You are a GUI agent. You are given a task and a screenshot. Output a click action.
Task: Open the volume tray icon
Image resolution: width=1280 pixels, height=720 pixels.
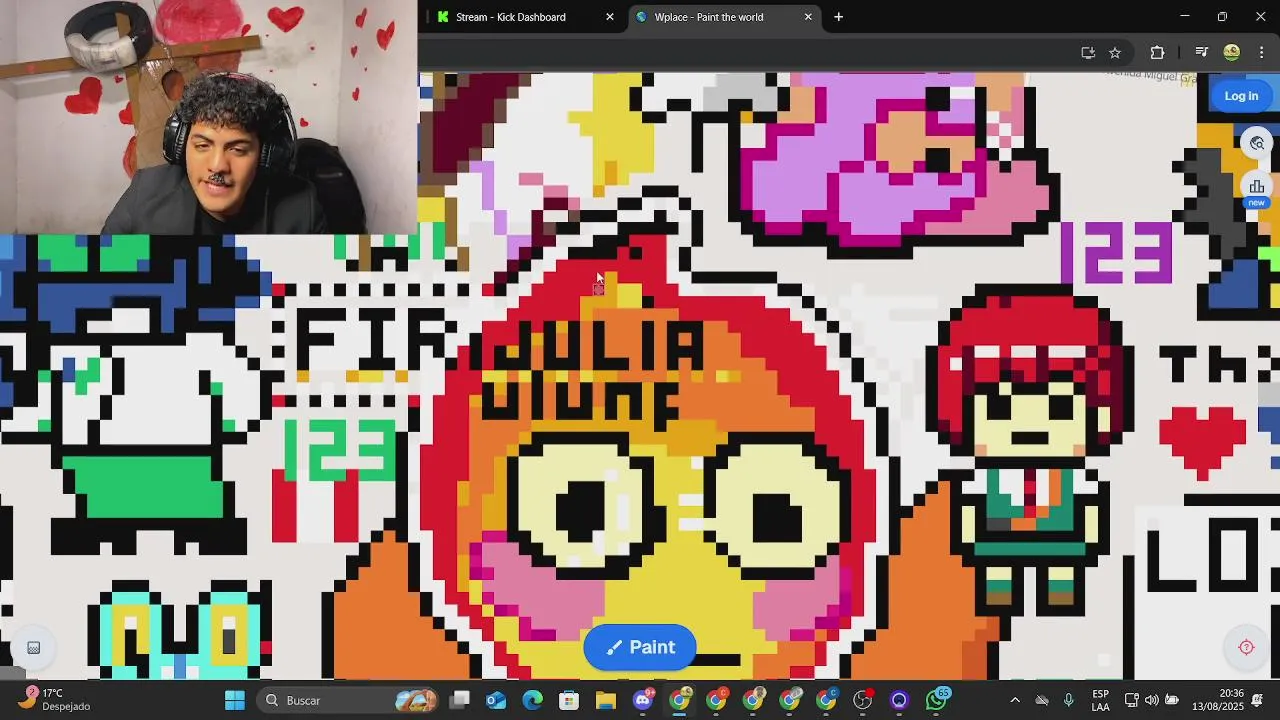click(x=1152, y=700)
